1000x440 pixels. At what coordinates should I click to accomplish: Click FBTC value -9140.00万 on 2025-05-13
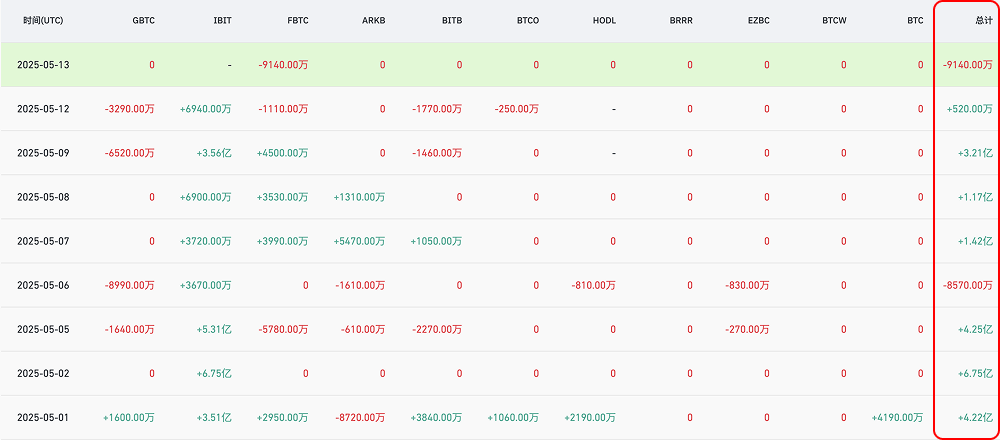pos(283,64)
